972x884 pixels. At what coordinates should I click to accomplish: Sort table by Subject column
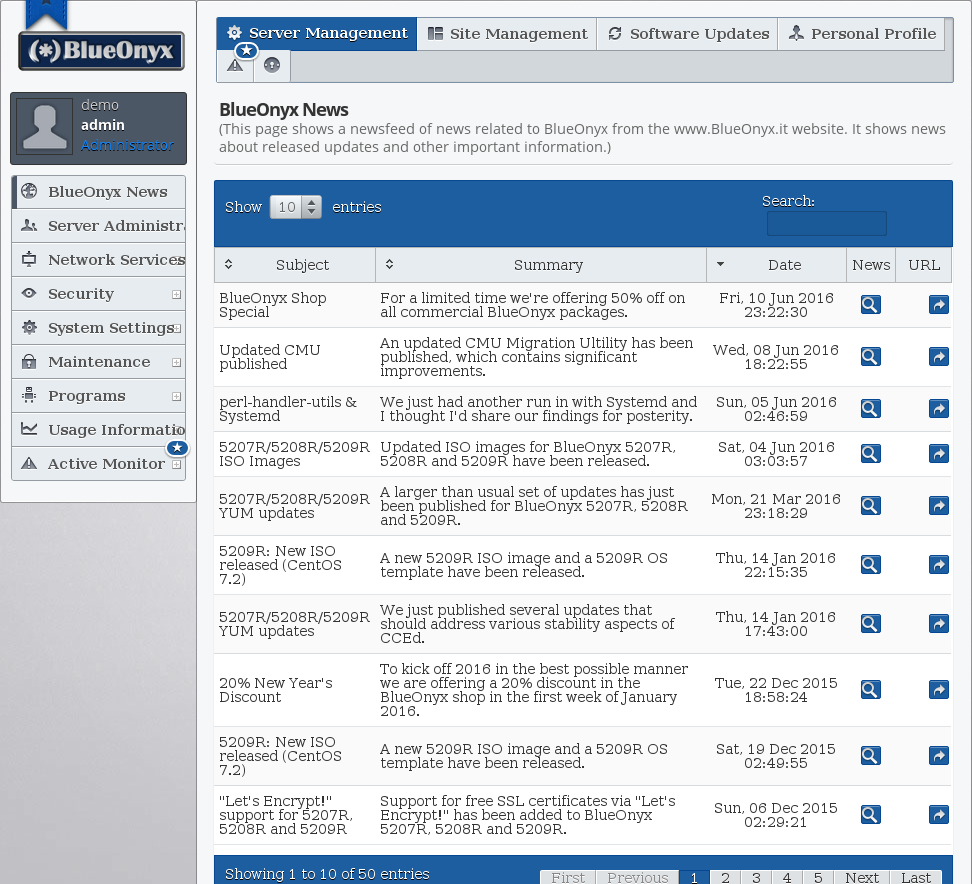pyautogui.click(x=294, y=265)
